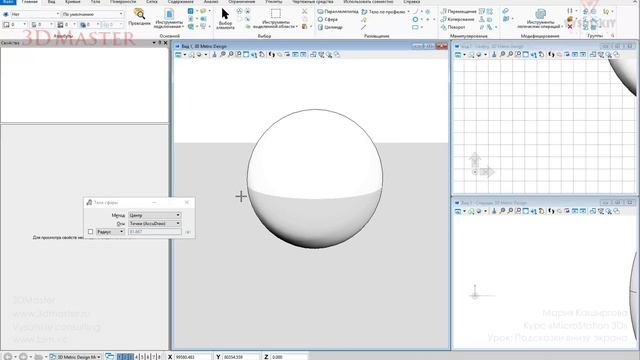Select the Сфера sphere solid tool
The height and width of the screenshot is (360, 640).
[x=328, y=19]
